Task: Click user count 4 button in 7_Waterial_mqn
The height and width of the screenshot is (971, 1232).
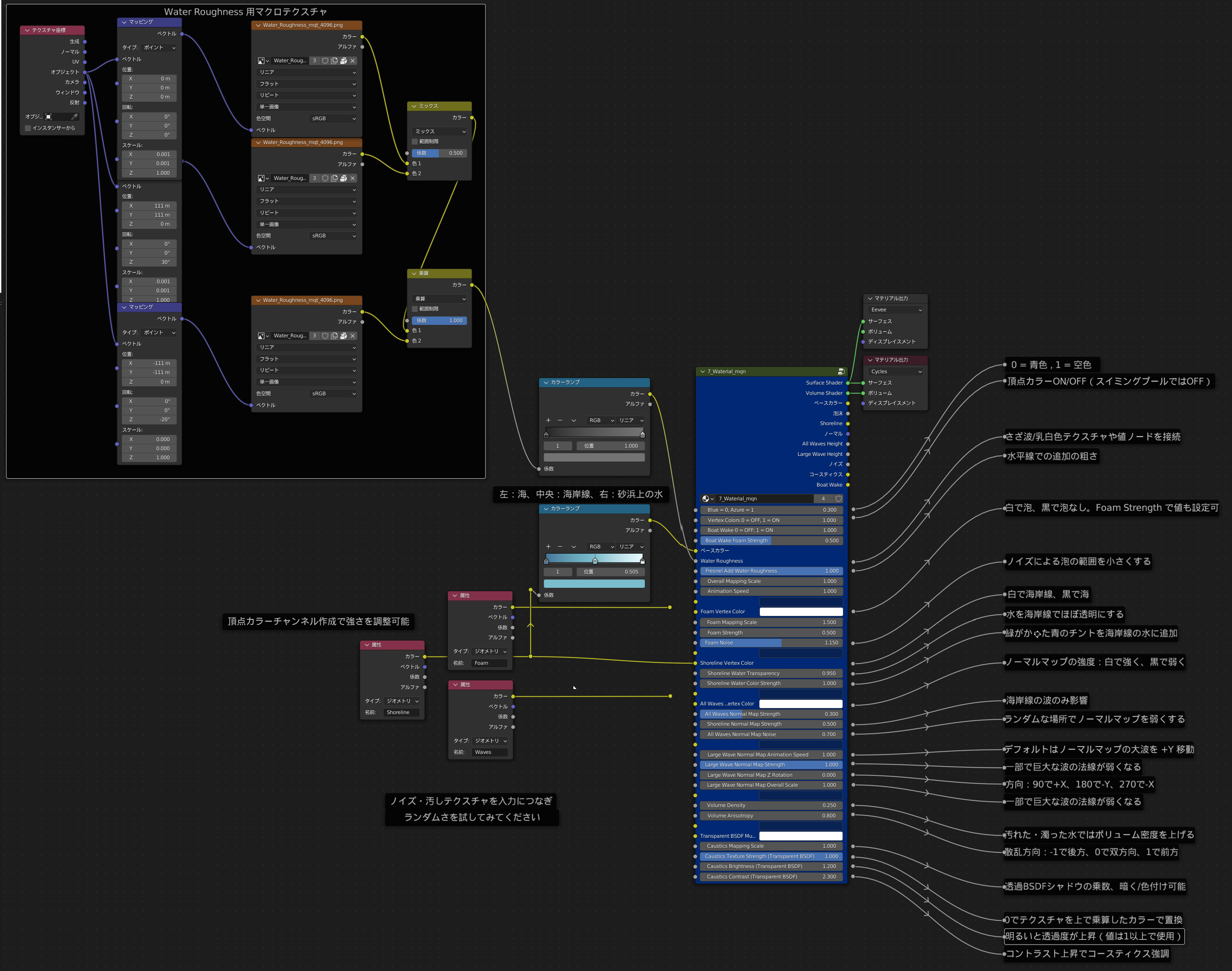Action: pos(823,499)
